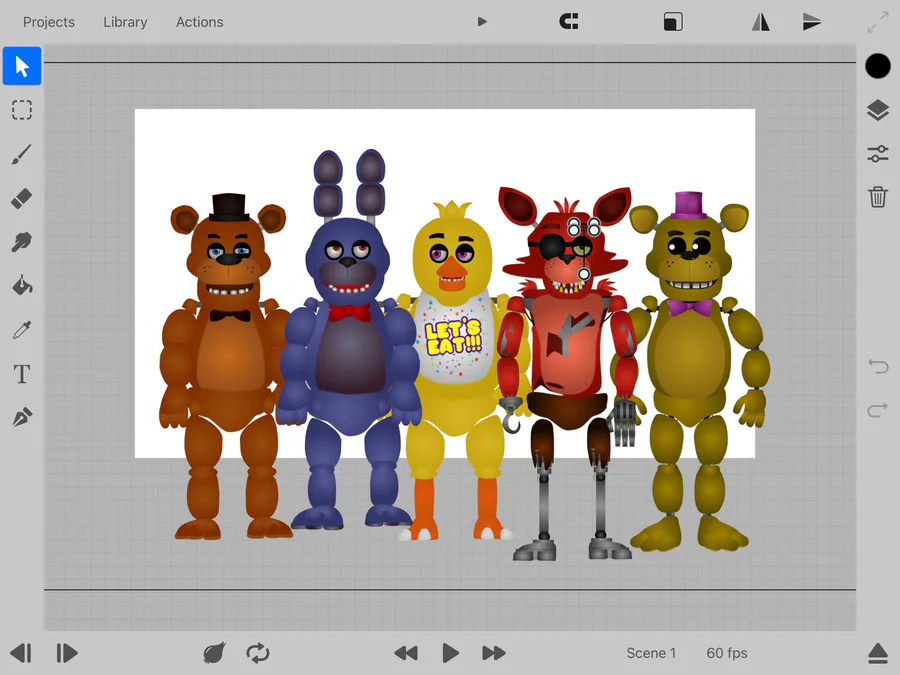Step forward one frame
The width and height of the screenshot is (900, 675).
pyautogui.click(x=67, y=653)
